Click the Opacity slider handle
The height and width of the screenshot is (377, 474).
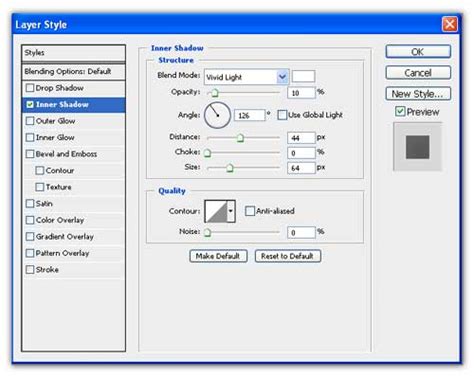(x=215, y=93)
